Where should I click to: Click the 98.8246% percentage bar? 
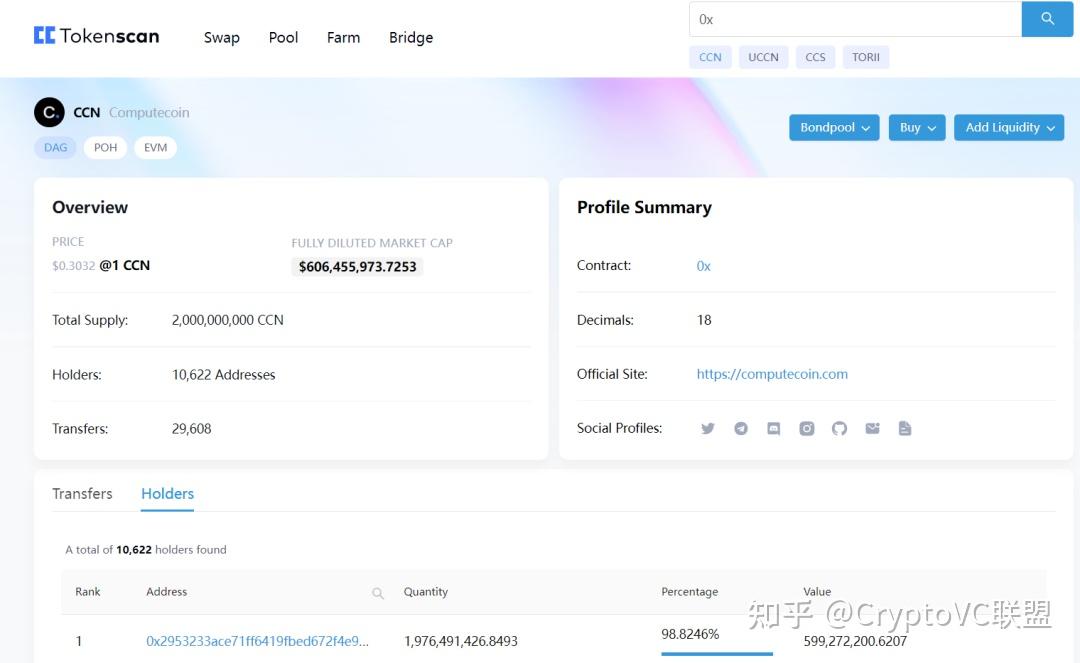717,653
